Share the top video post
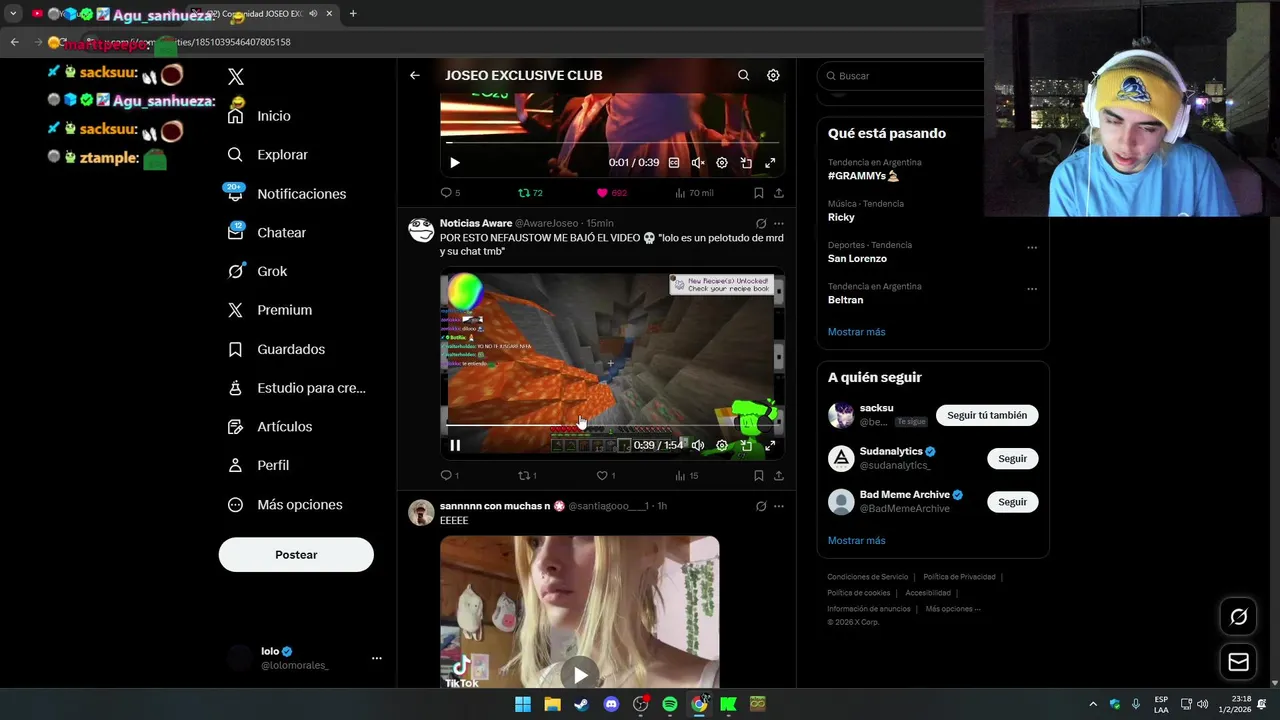Image resolution: width=1280 pixels, height=720 pixels. tap(779, 193)
